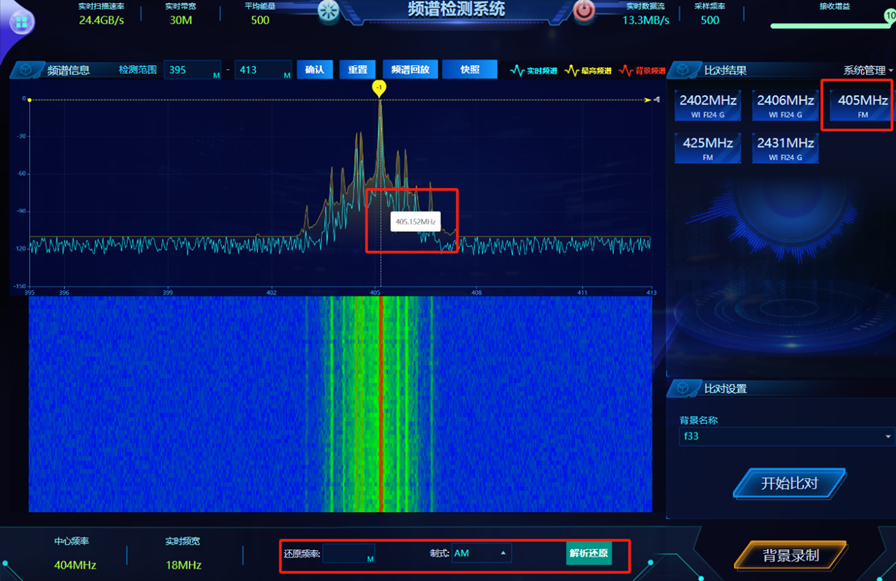Screen dimensions: 896x581
Task: Click the 404MHz center frequency value
Action: [75, 565]
